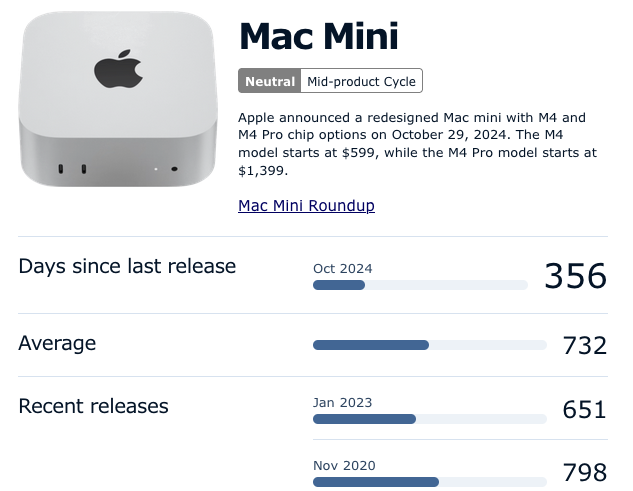Click the Jan 2023 release bar
This screenshot has height=491, width=633.
(429, 419)
